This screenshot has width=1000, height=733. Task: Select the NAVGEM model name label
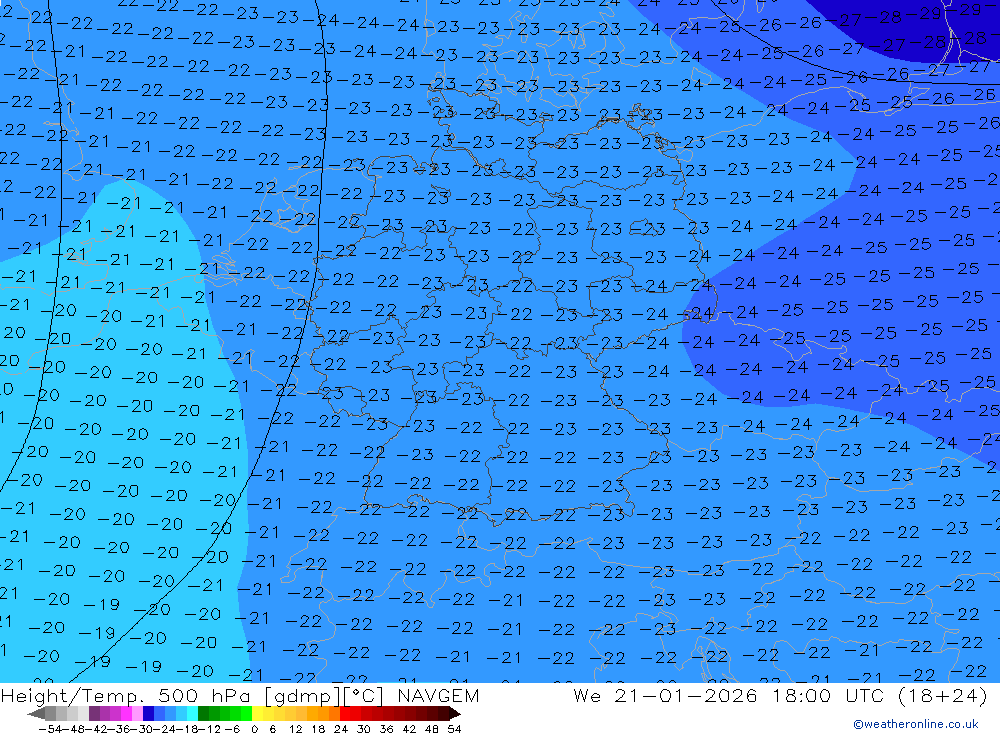[x=438, y=695]
